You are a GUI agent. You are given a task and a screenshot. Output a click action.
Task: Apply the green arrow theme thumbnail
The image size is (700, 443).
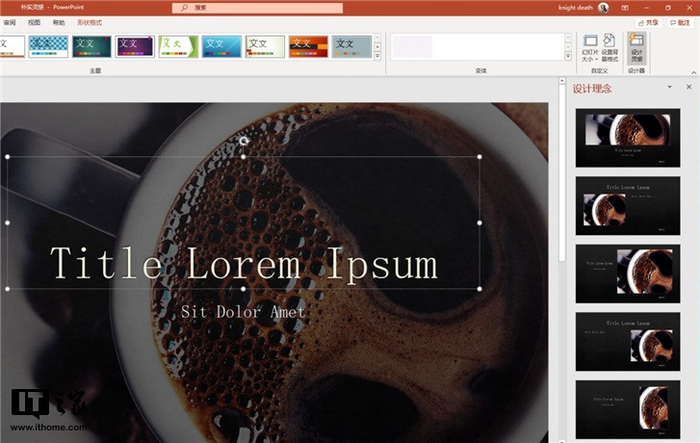pyautogui.click(x=178, y=46)
